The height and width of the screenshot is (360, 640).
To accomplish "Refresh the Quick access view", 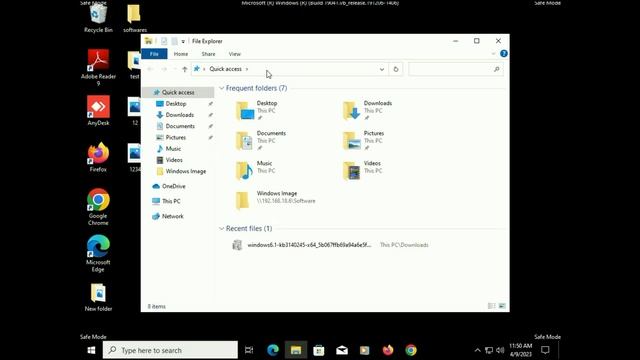I will point(396,69).
